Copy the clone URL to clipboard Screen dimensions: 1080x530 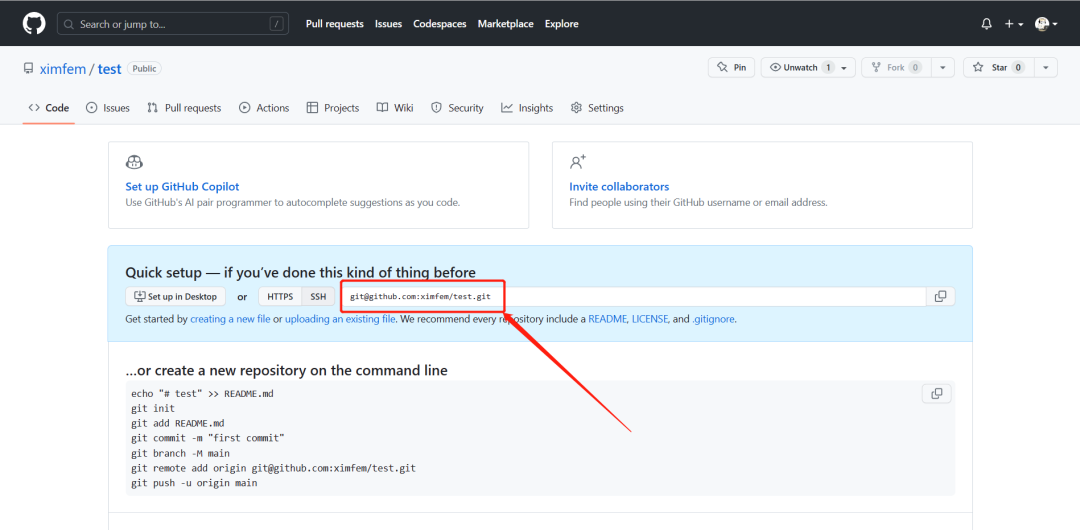click(x=940, y=296)
